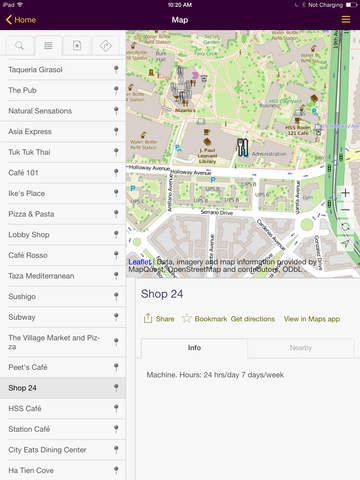The width and height of the screenshot is (360, 480).
Task: Zoom out the map with minus
Action: (x=346, y=210)
